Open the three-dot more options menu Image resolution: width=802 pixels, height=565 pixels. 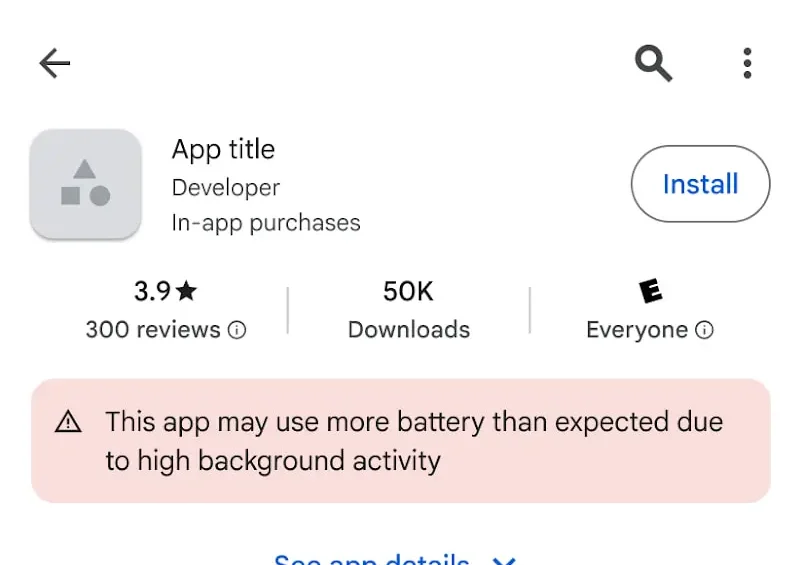pos(747,63)
